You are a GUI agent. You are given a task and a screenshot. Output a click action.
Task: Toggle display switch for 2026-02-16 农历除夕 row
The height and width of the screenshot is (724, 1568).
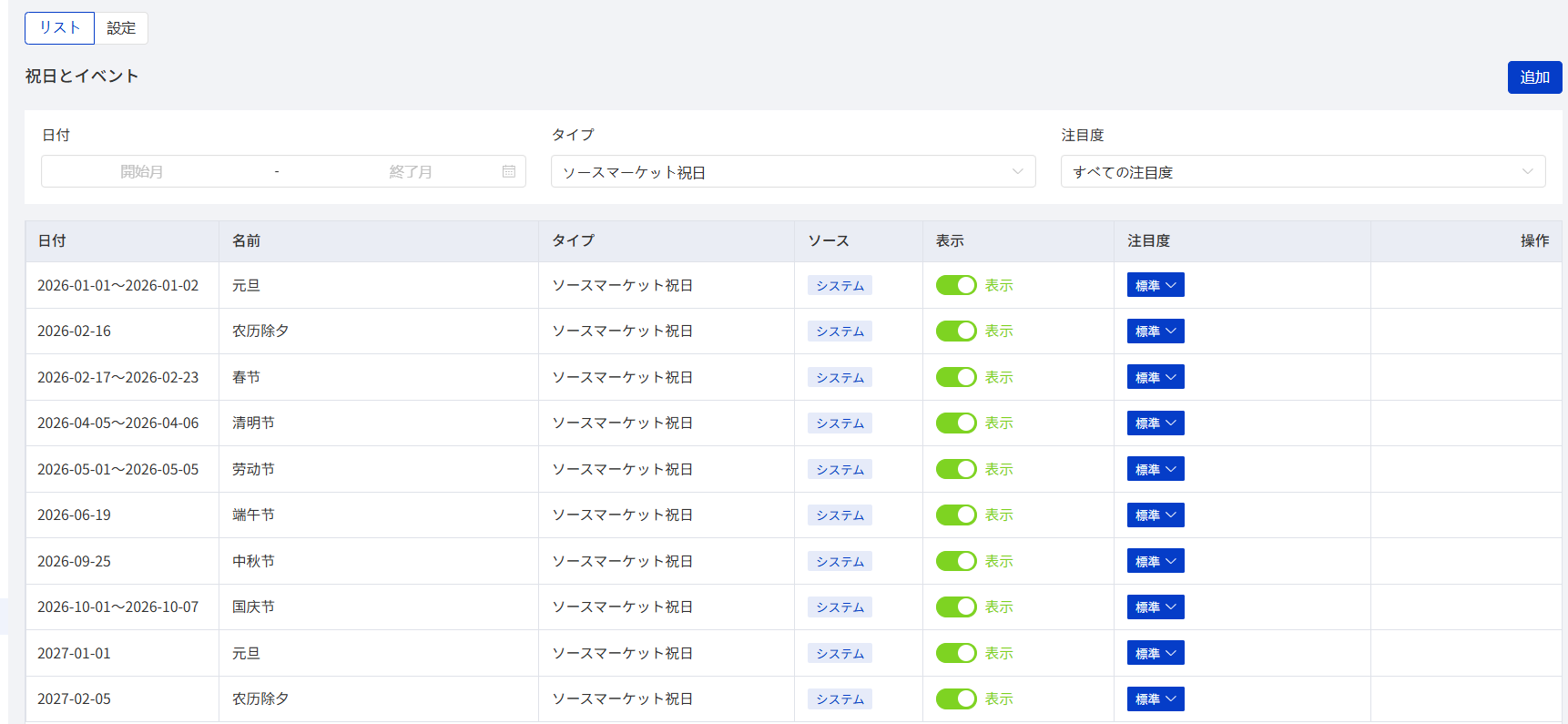click(956, 331)
